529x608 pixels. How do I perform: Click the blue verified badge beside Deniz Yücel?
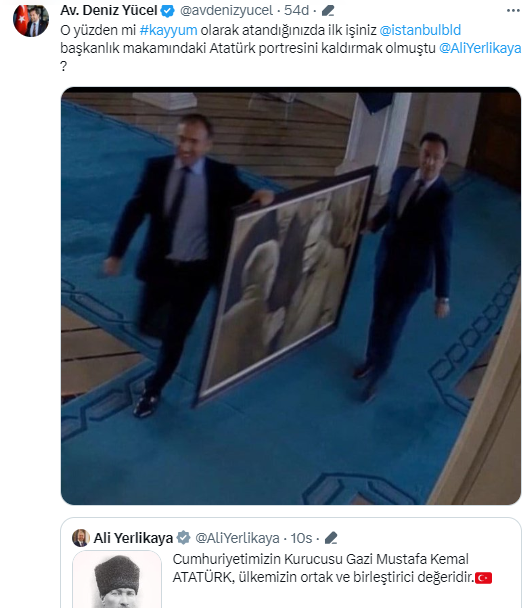168,11
